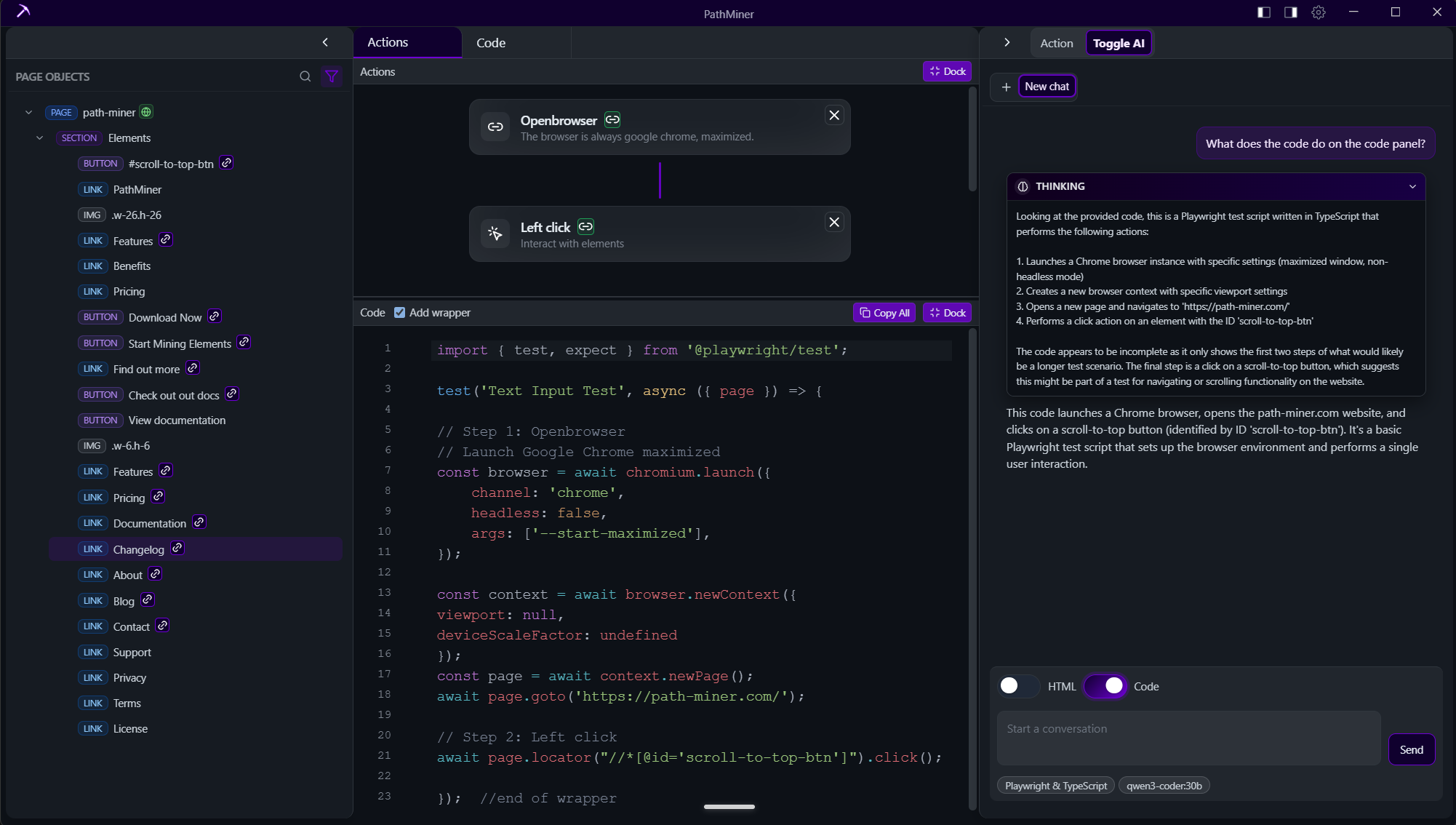The width and height of the screenshot is (1456, 825).
Task: Click the plus icon next to New chat
Action: pyautogui.click(x=1007, y=87)
